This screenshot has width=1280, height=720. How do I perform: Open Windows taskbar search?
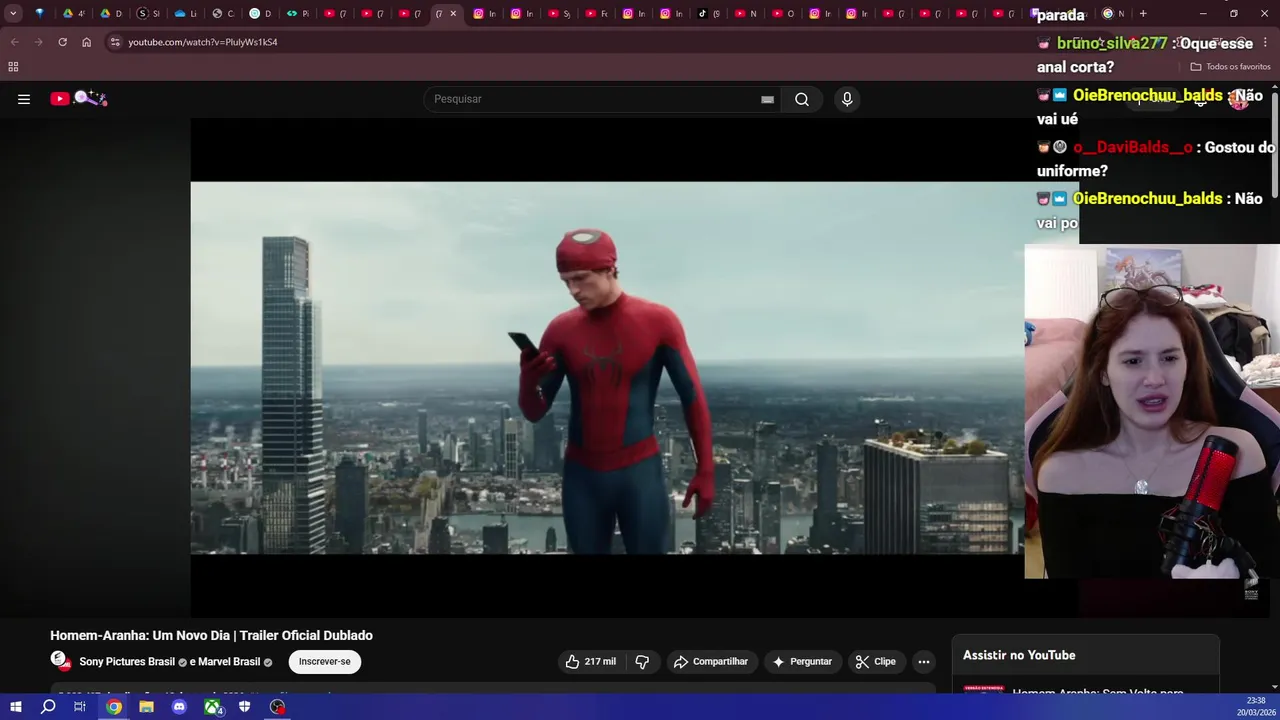(48, 707)
